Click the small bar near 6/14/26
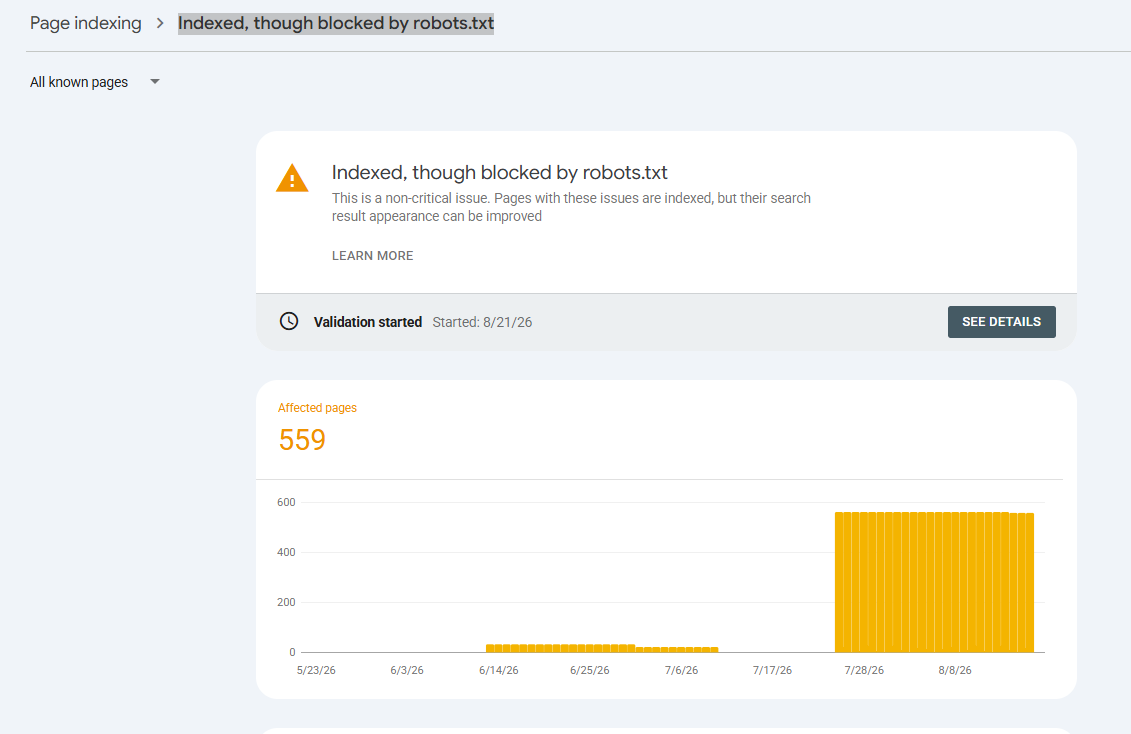Viewport: 1131px width, 734px height. 498,648
